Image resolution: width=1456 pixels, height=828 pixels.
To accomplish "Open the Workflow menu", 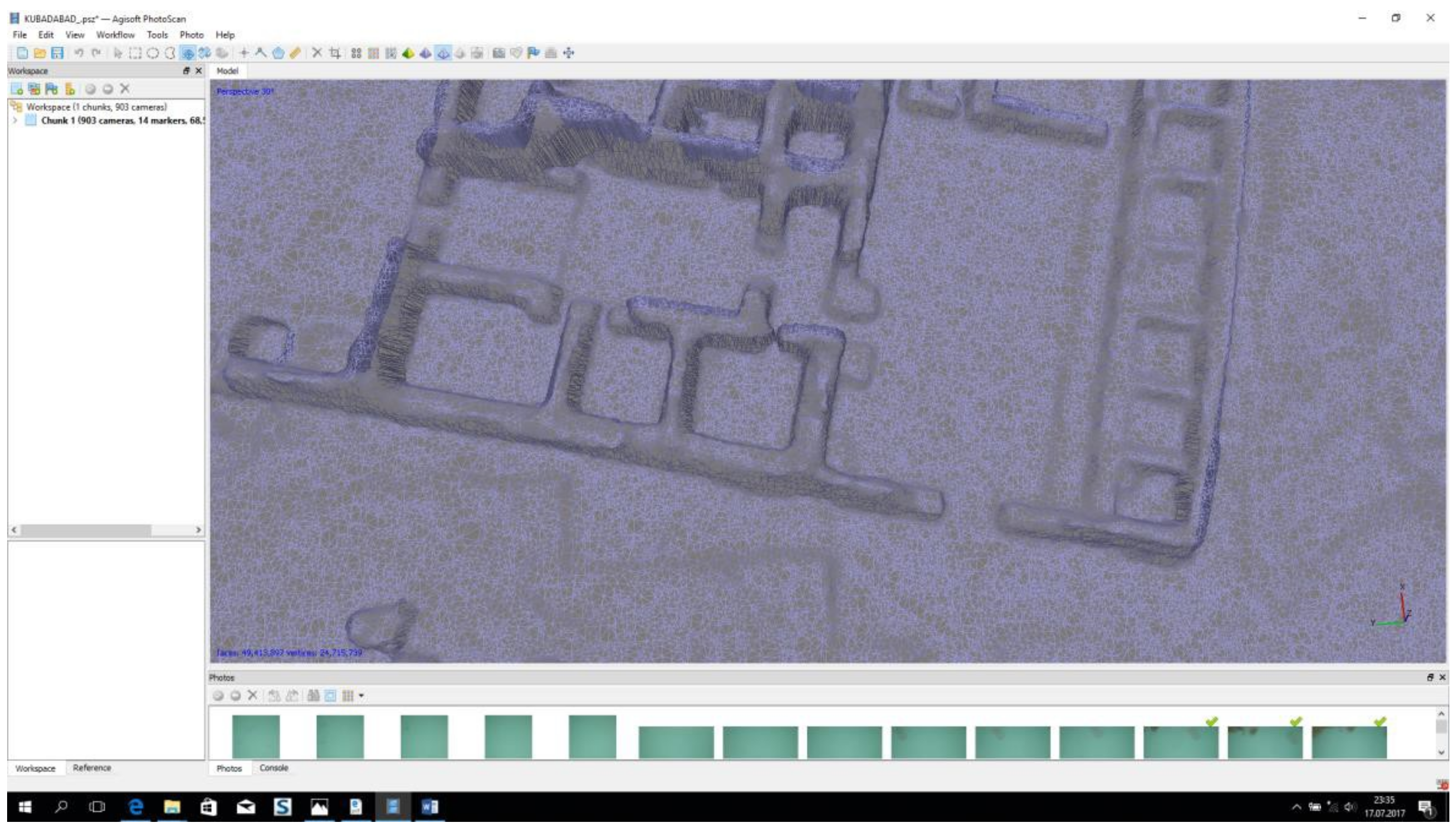I will 115,35.
